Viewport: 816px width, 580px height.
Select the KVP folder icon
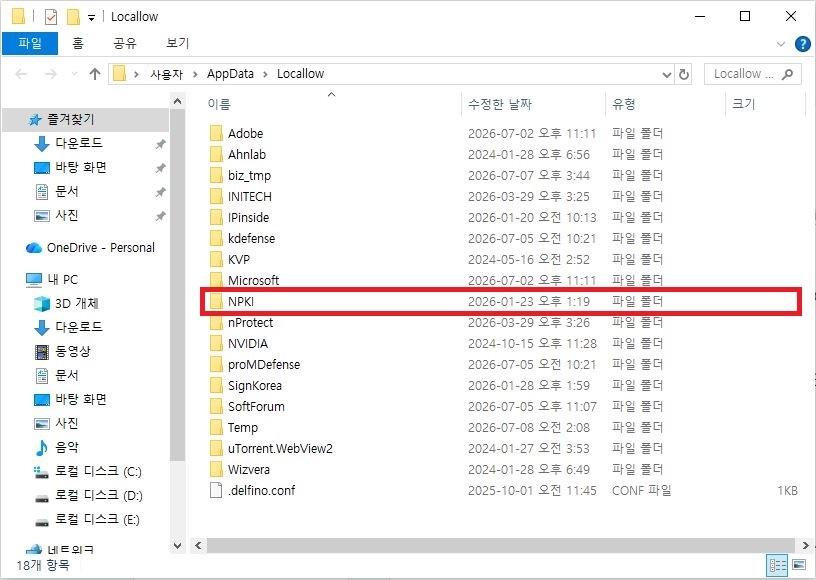pos(216,260)
